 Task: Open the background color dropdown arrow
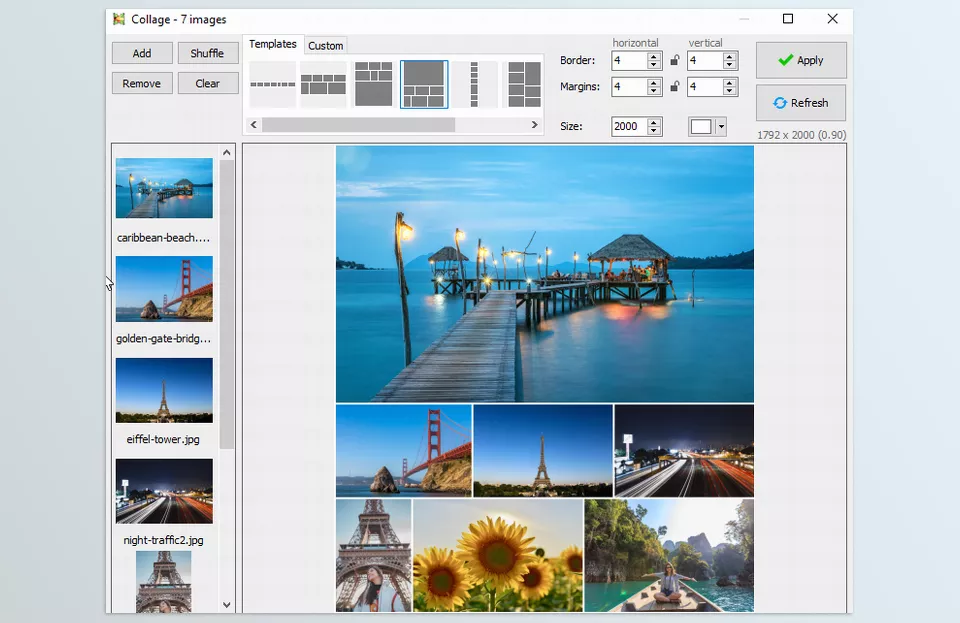(720, 127)
